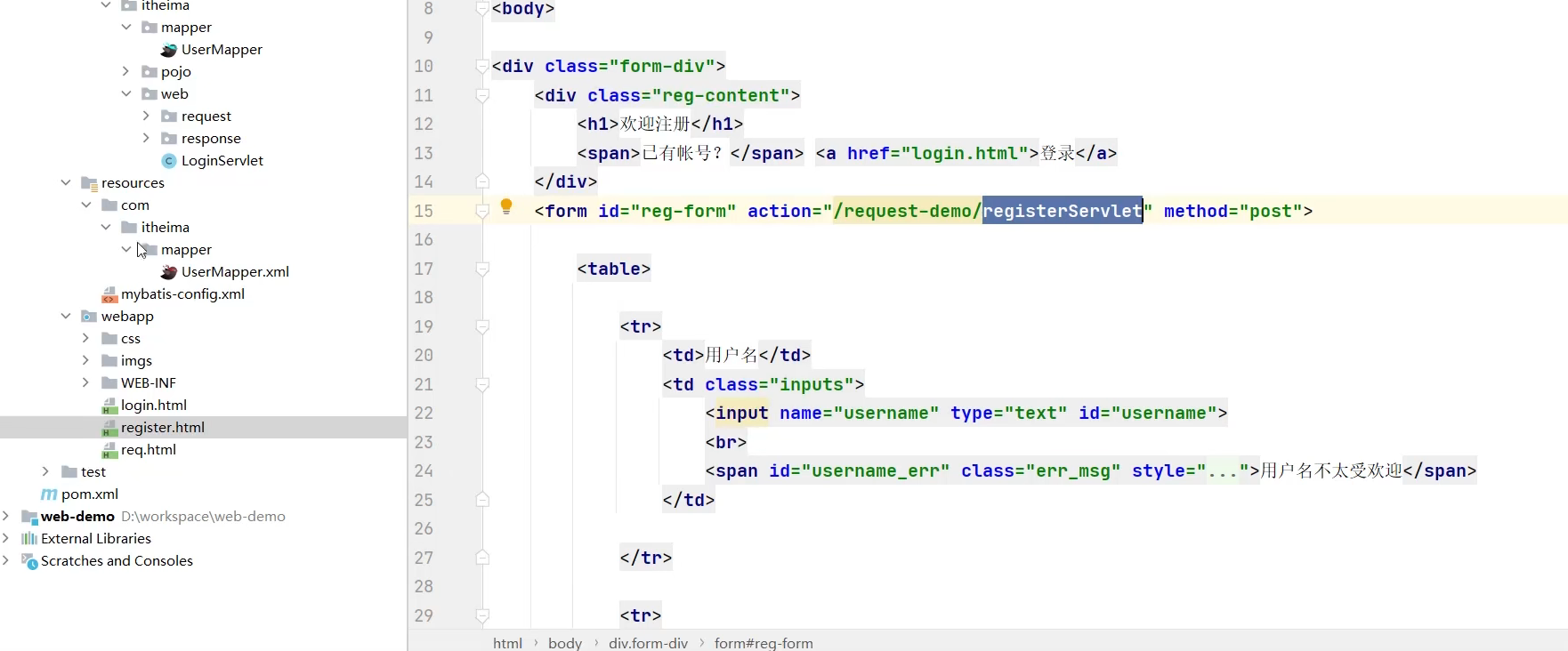Screen dimensions: 1568x651
Task: Click the yellow lightbulb intention icon on line 15
Action: click(506, 207)
